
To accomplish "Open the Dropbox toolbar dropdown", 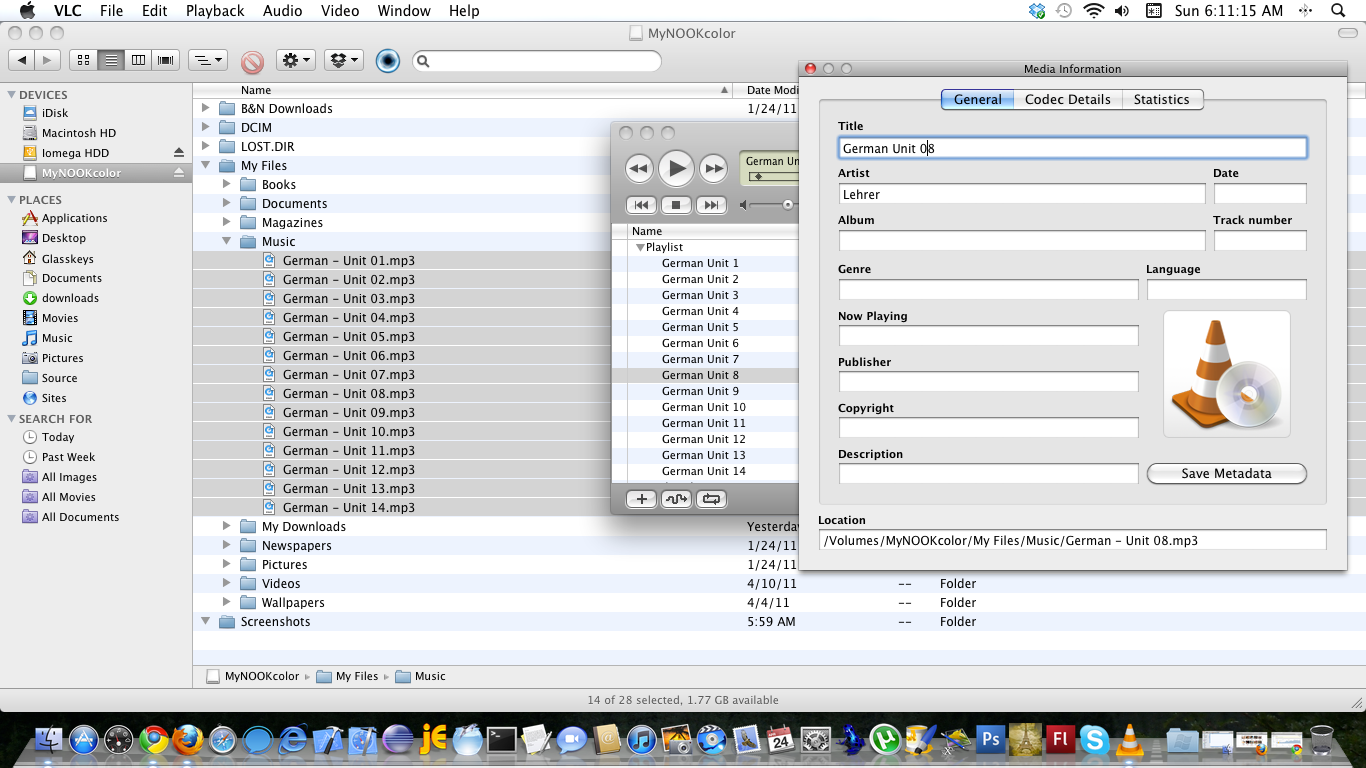I will coord(344,60).
